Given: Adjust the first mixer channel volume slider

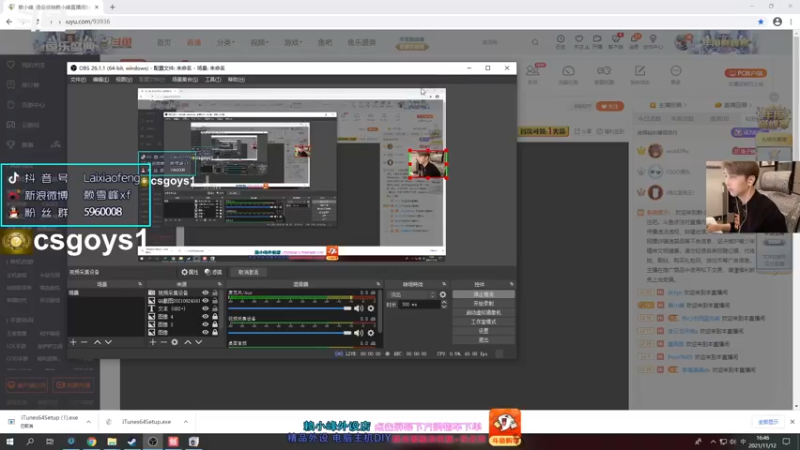Looking at the screenshot, I should 290,308.
